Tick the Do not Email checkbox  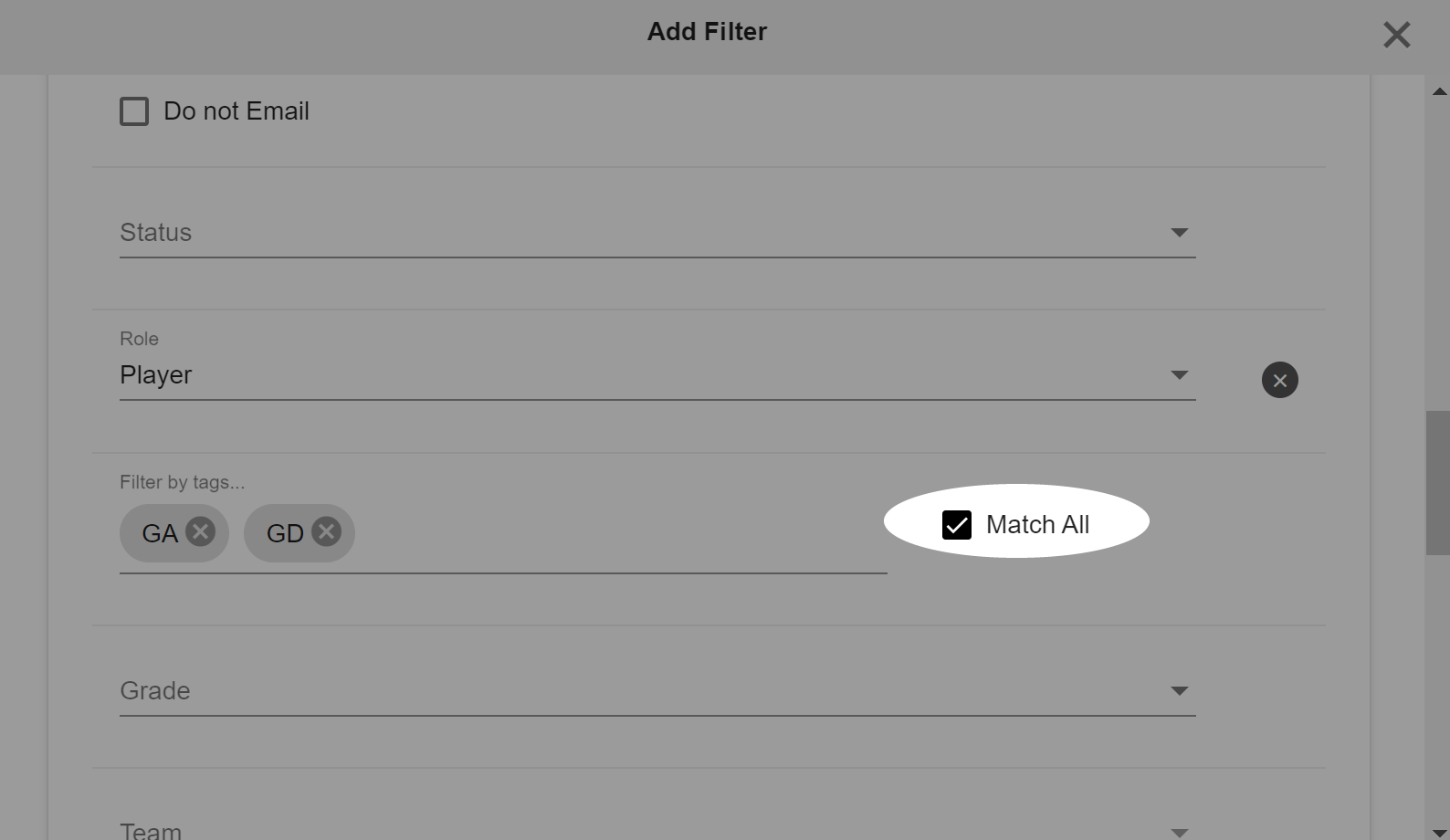134,111
